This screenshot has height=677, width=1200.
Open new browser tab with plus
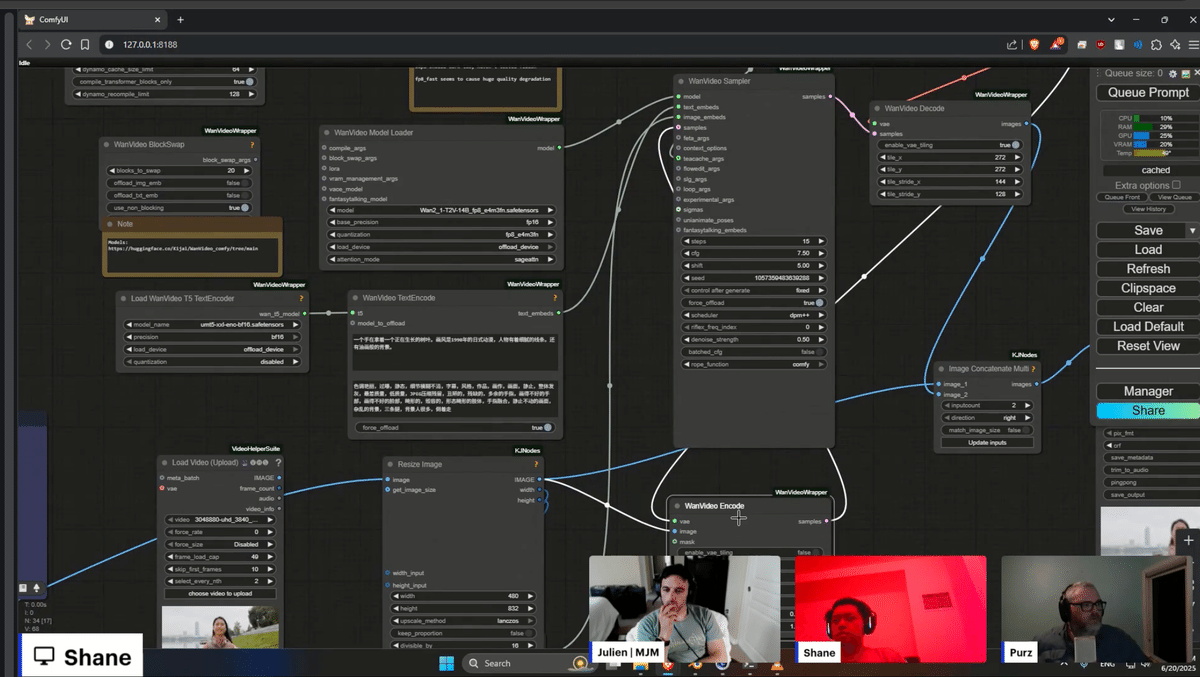coord(181,19)
